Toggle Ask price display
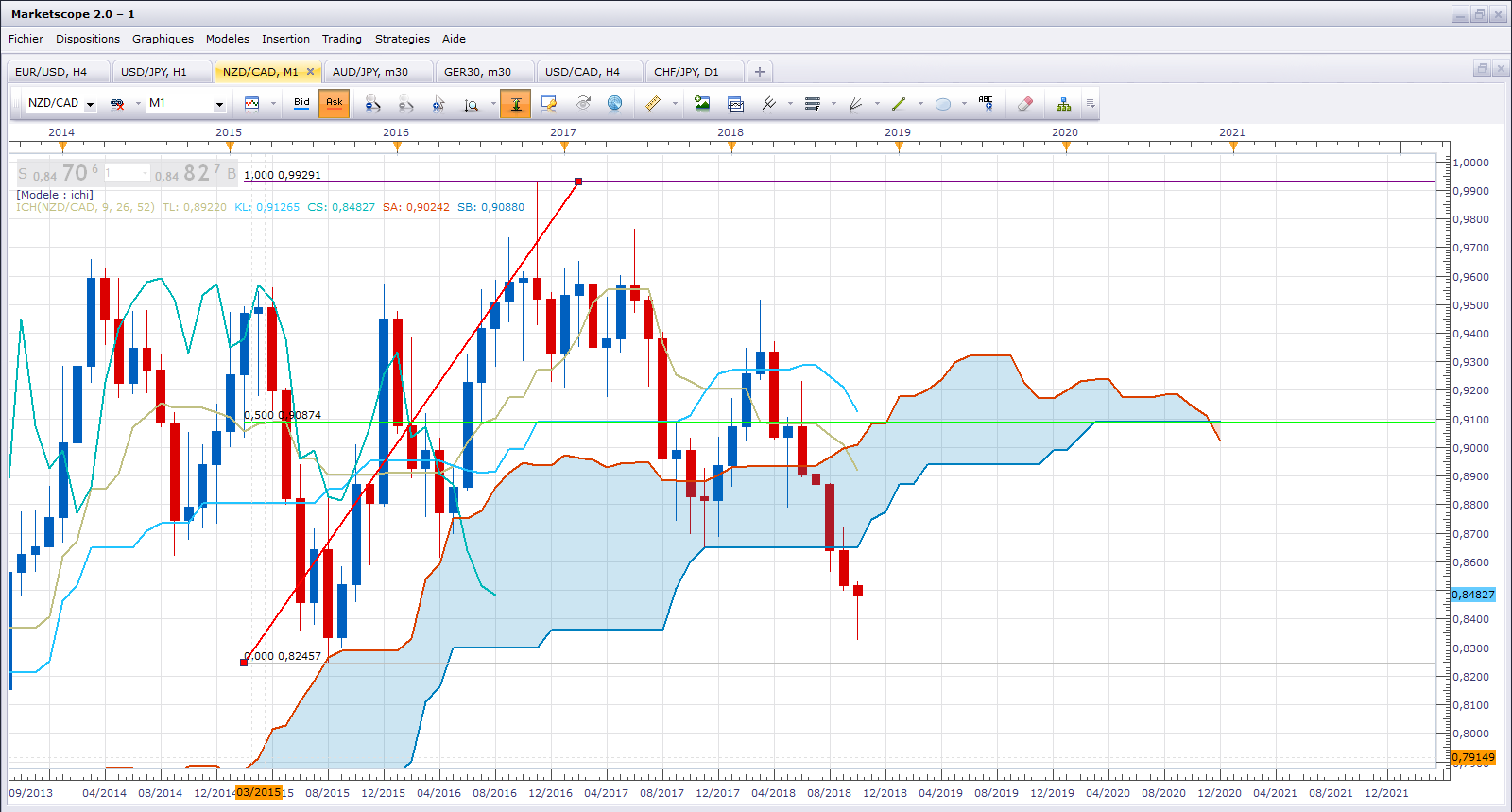 click(334, 103)
